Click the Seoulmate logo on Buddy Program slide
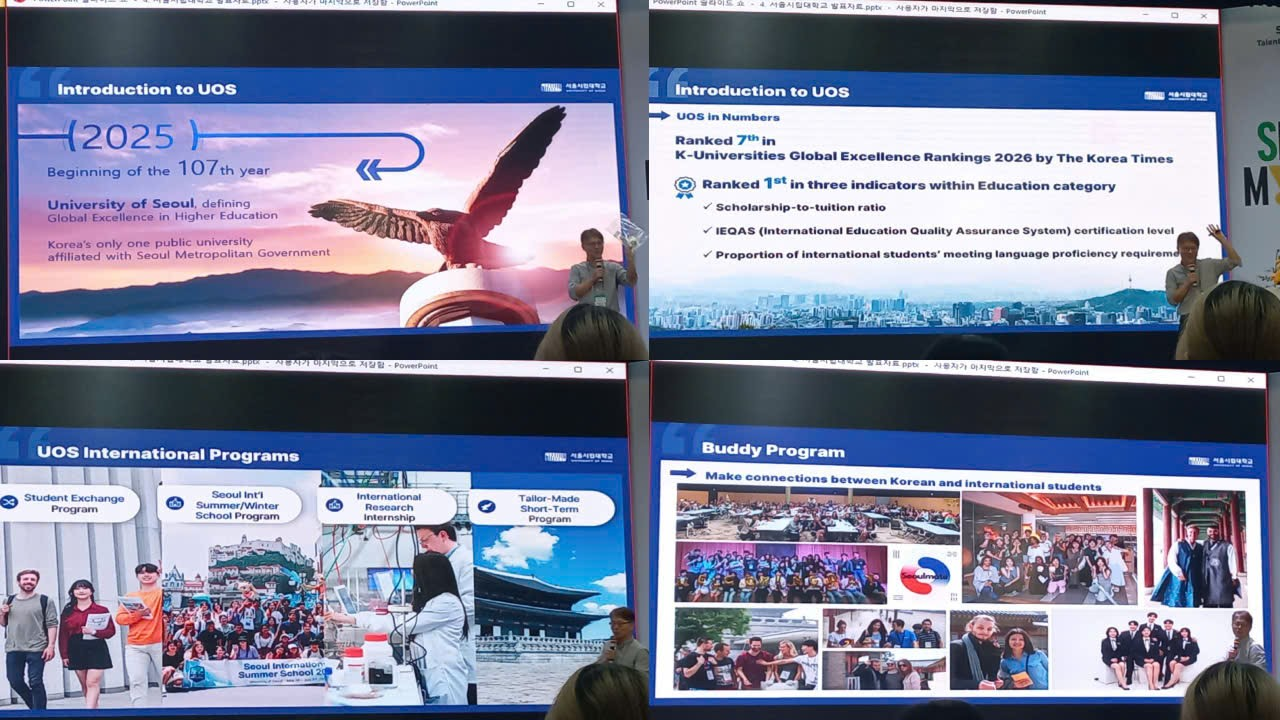The height and width of the screenshot is (720, 1280). tap(924, 575)
